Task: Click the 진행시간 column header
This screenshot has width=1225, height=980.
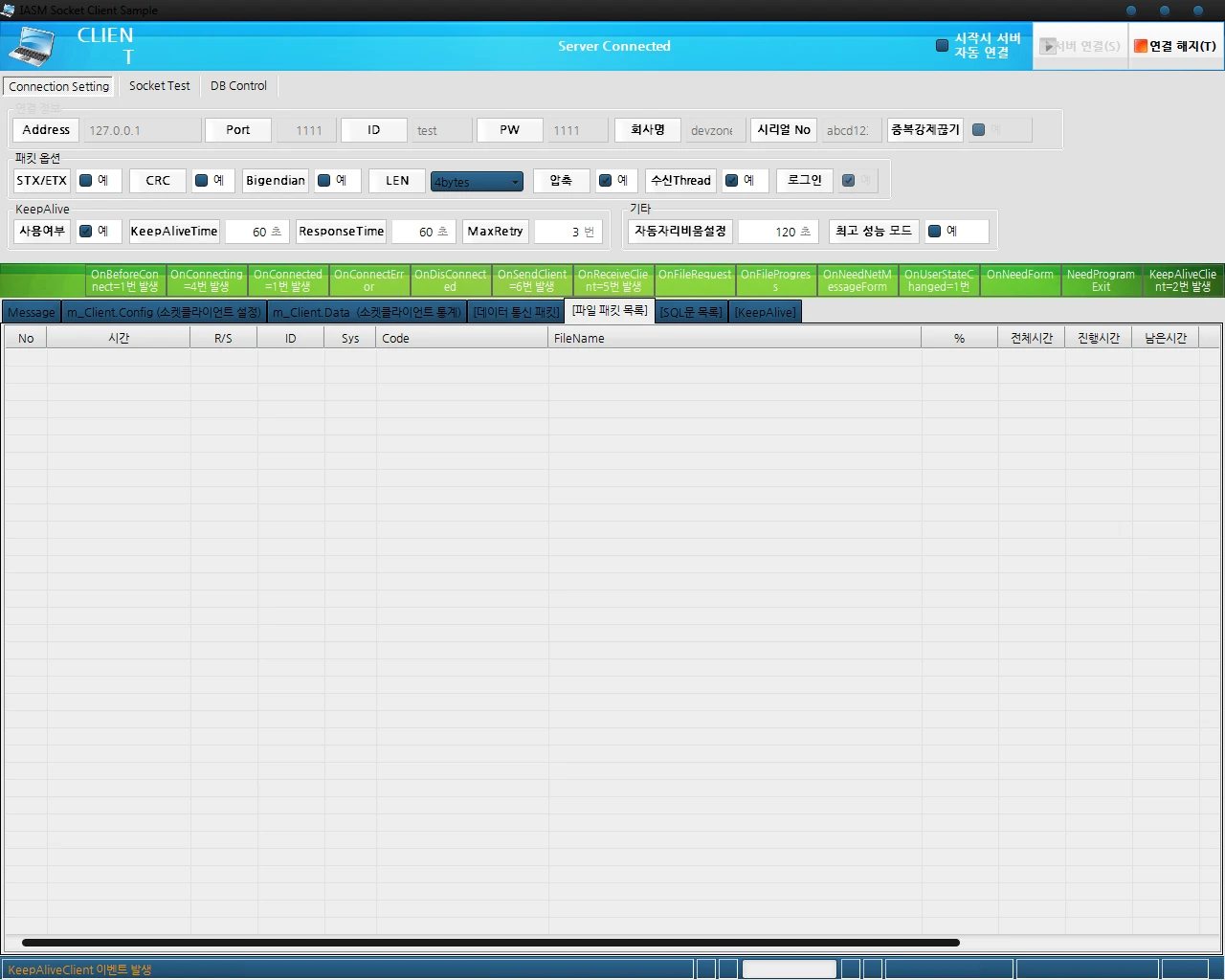Action: (1099, 338)
